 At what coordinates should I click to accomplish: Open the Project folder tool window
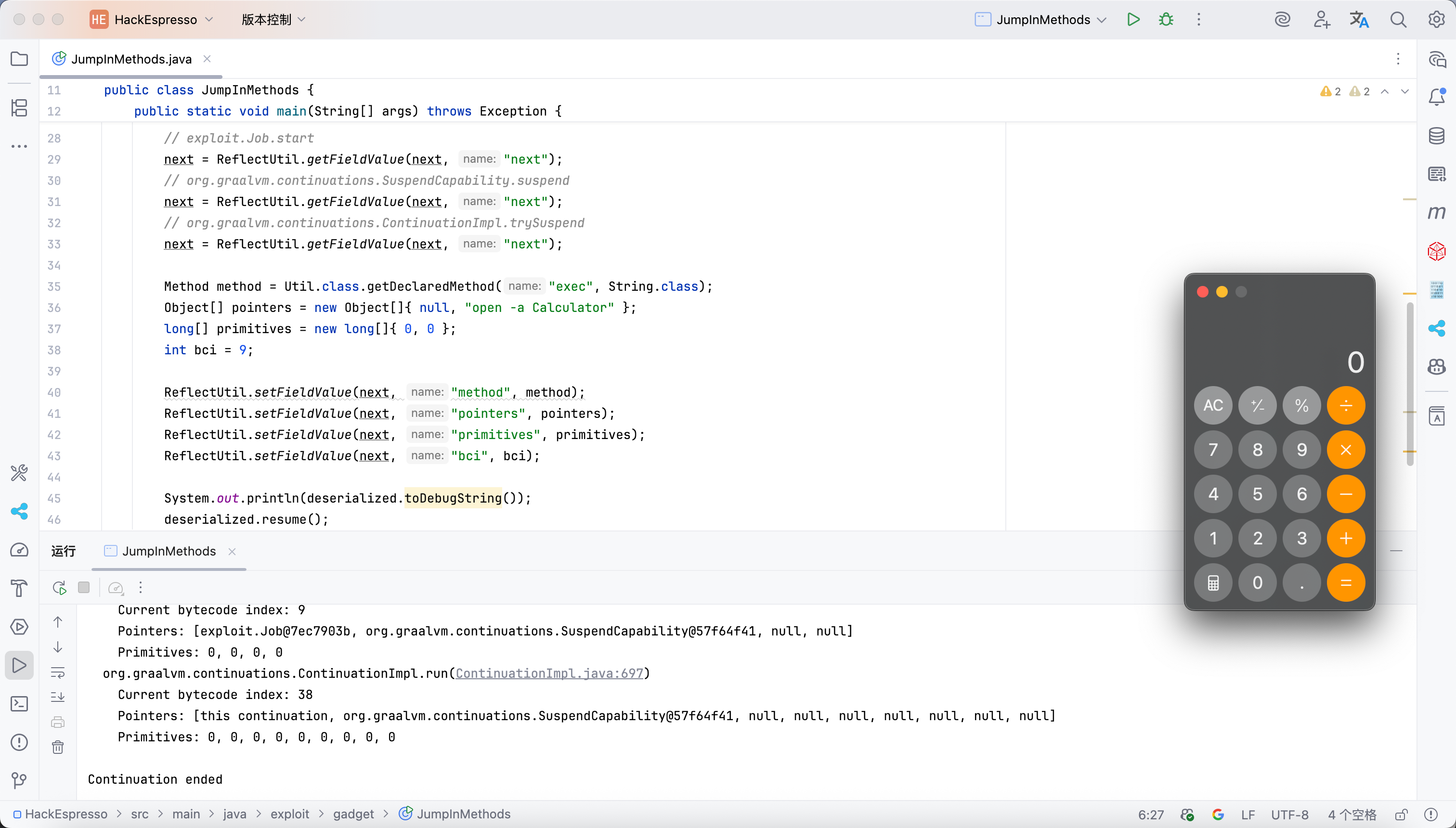(19, 59)
